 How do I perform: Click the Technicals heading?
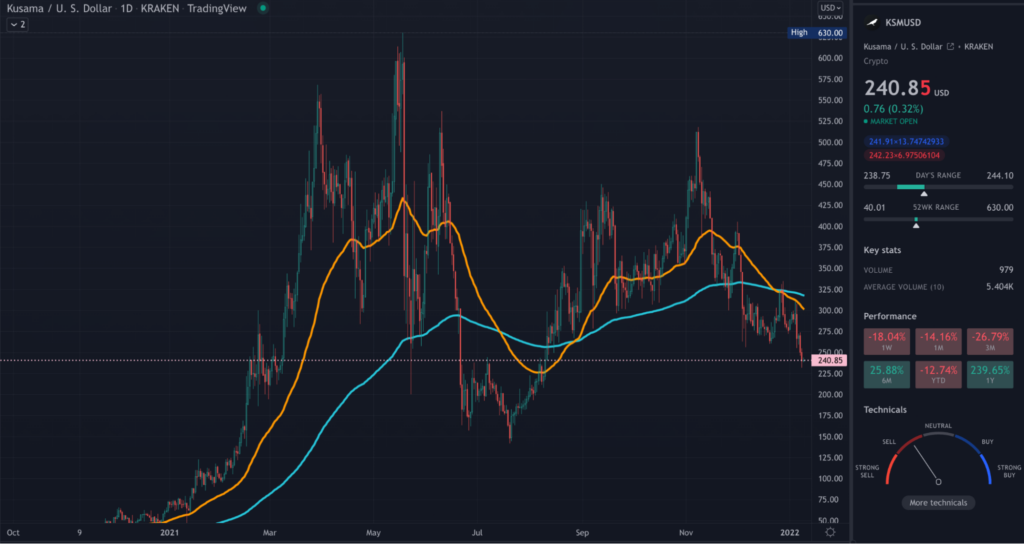(886, 409)
